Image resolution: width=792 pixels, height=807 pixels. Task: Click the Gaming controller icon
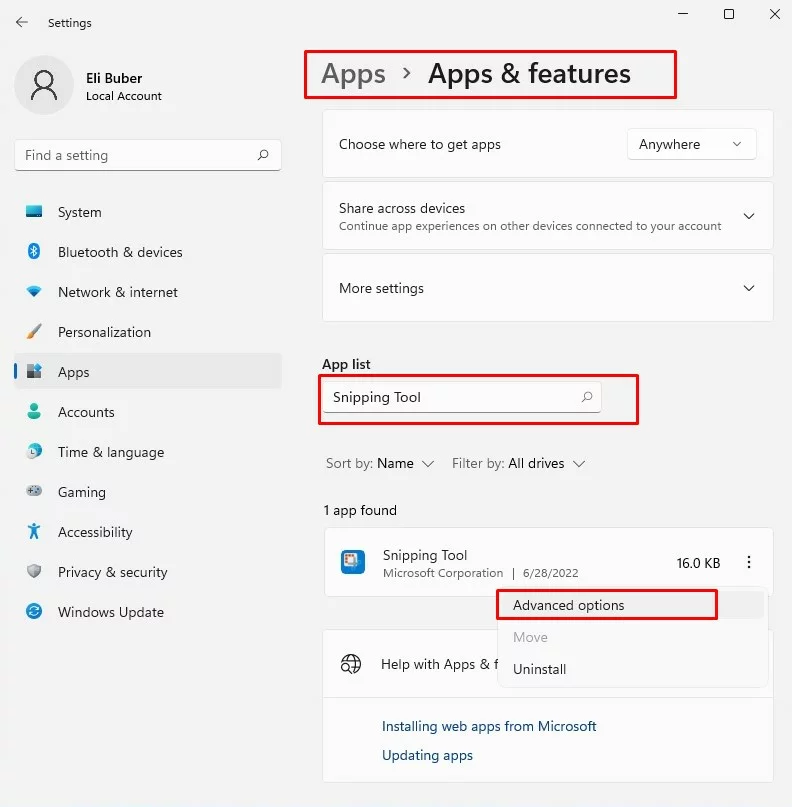34,491
